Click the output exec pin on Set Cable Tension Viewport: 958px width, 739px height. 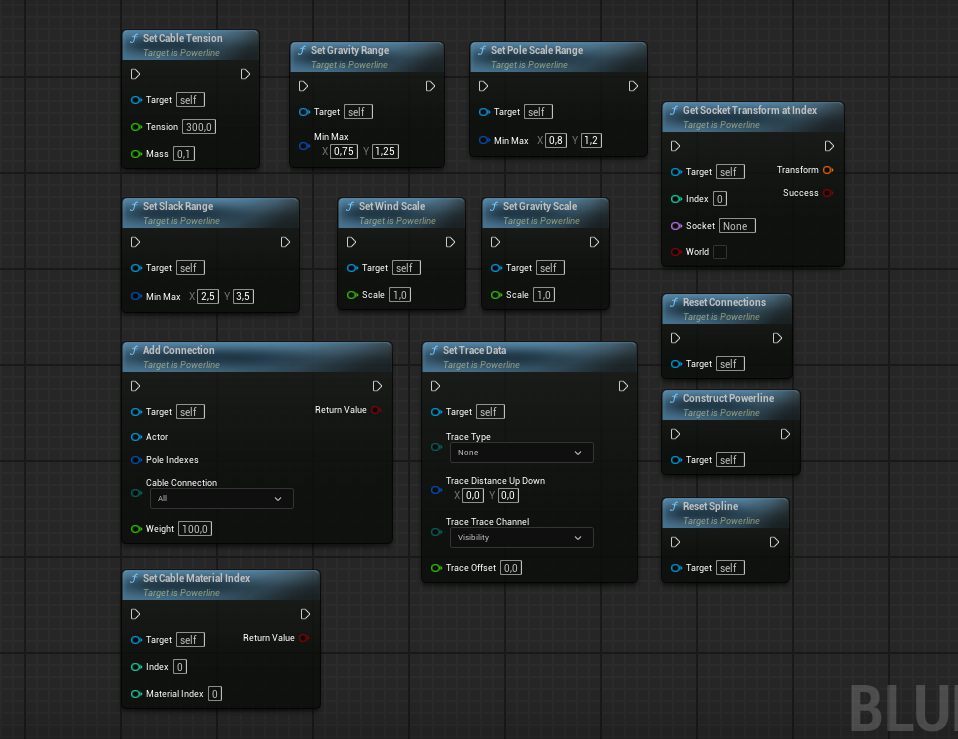click(x=245, y=73)
